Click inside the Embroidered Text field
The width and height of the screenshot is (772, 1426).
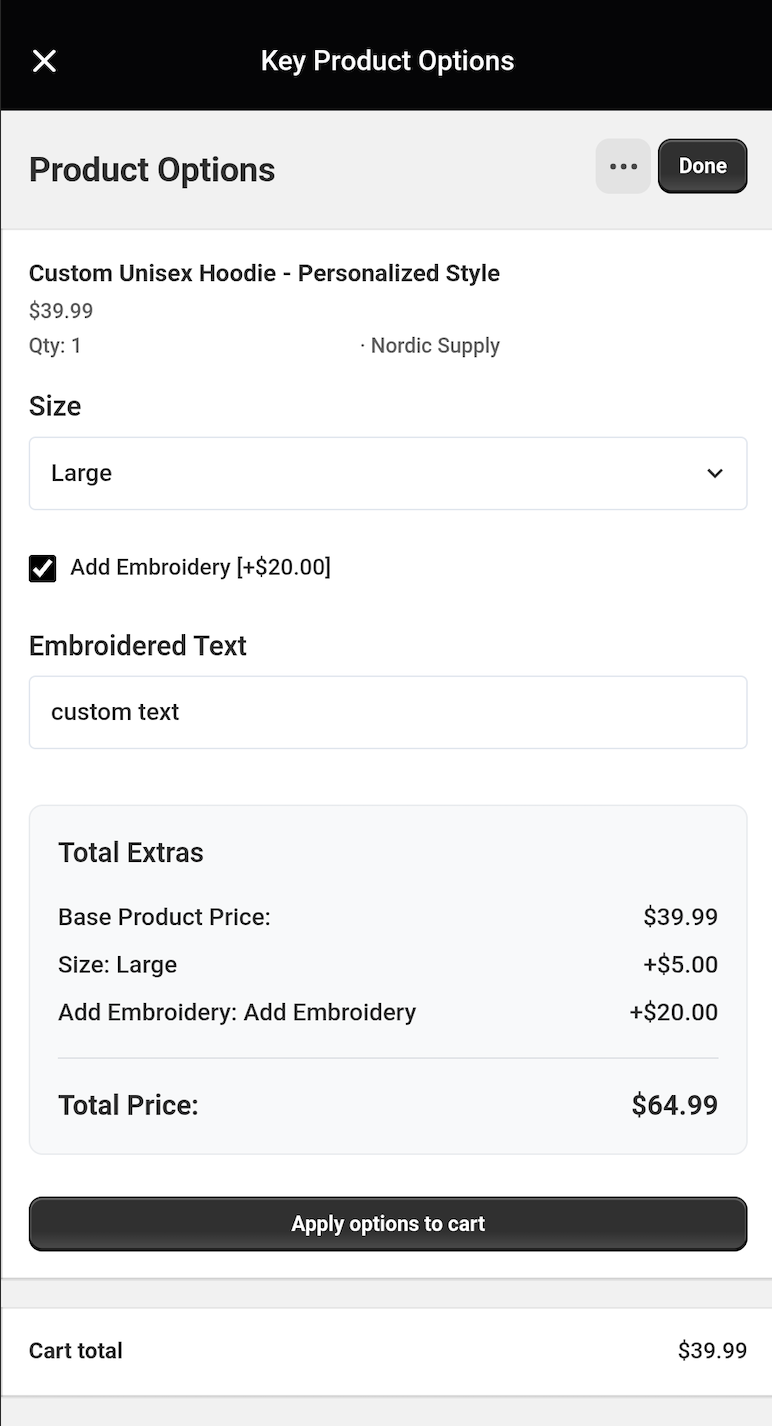pos(388,712)
